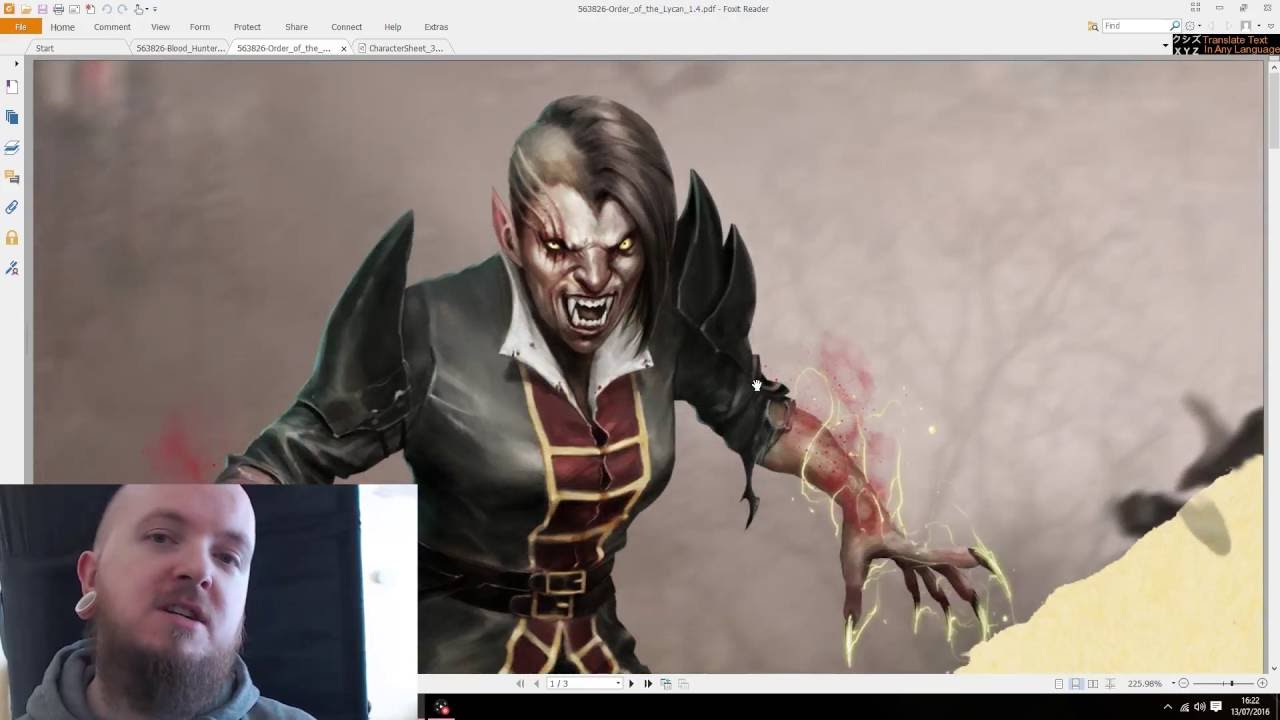Open the View ribbon tab
The image size is (1280, 720).
point(160,27)
